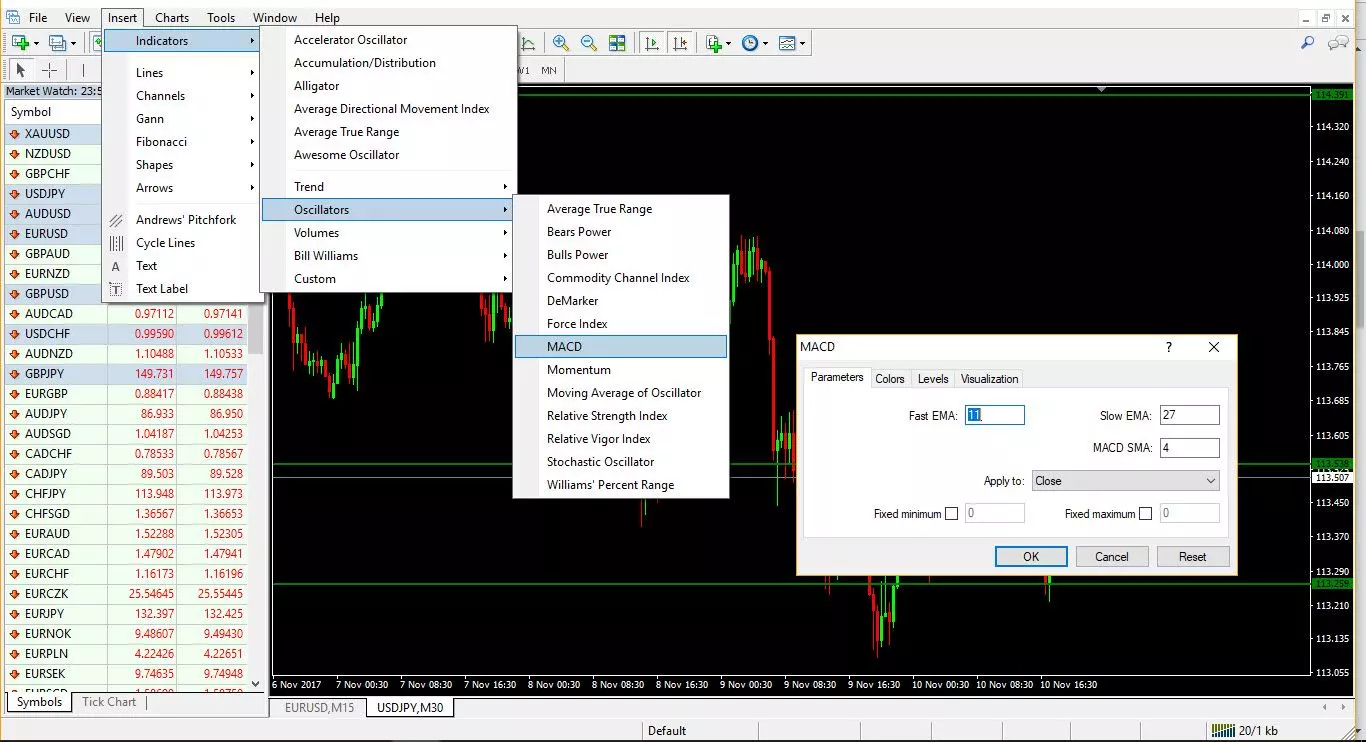Switch to the Colors tab

(x=890, y=379)
